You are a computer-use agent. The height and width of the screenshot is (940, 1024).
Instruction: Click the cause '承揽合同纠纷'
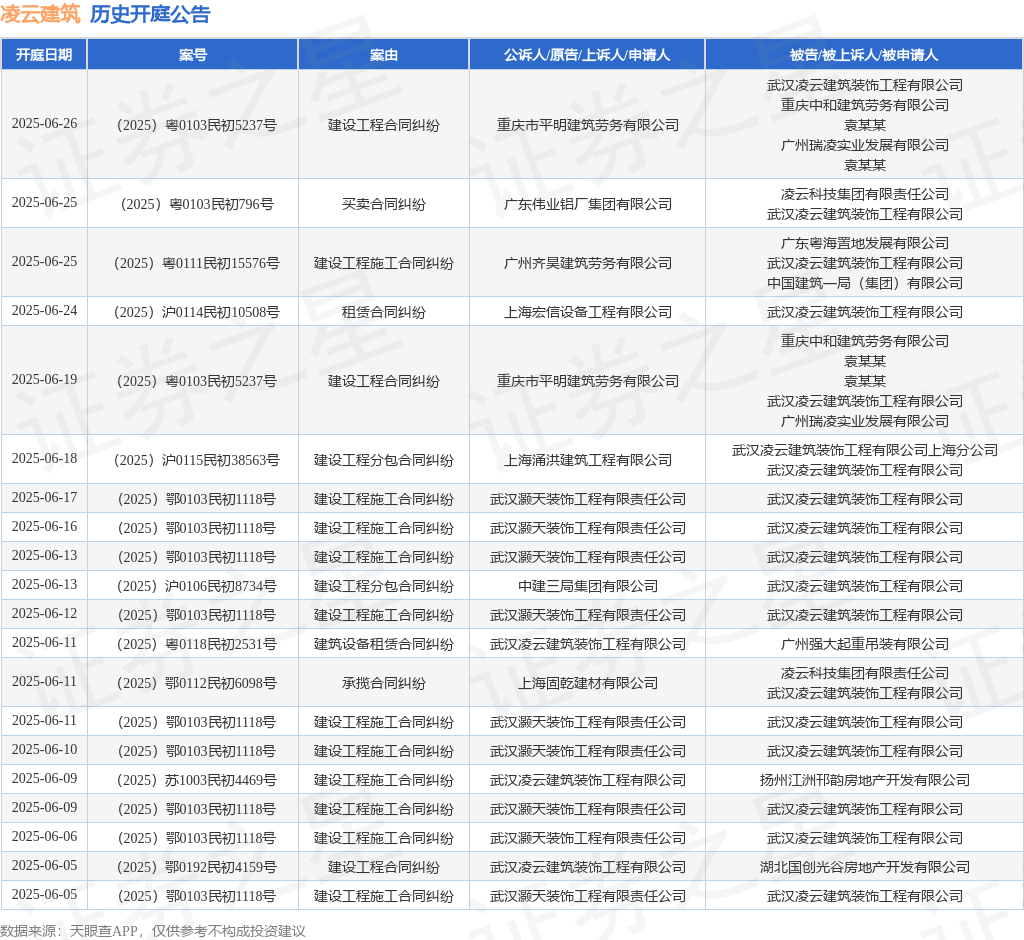383,683
